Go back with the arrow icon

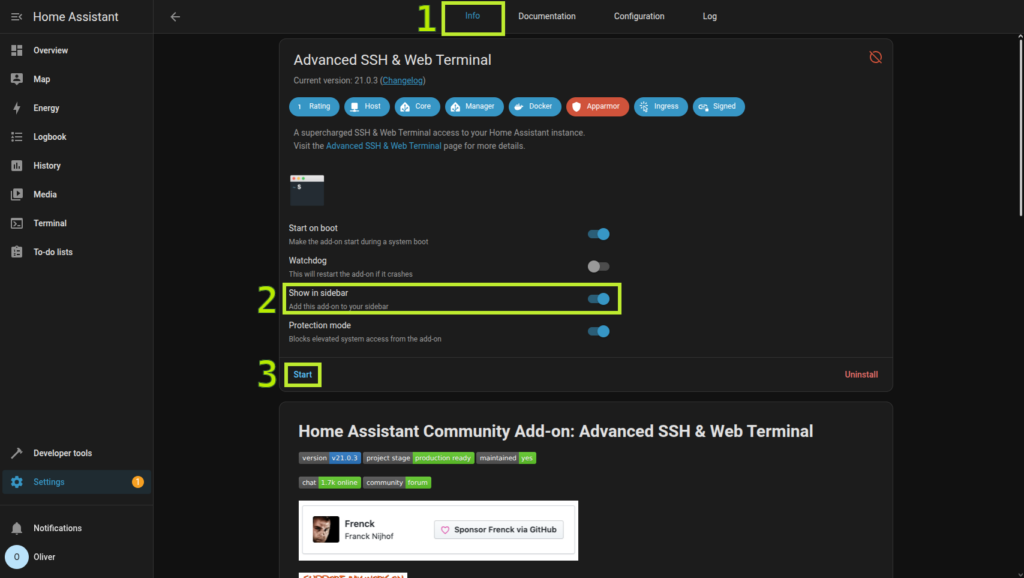(175, 17)
